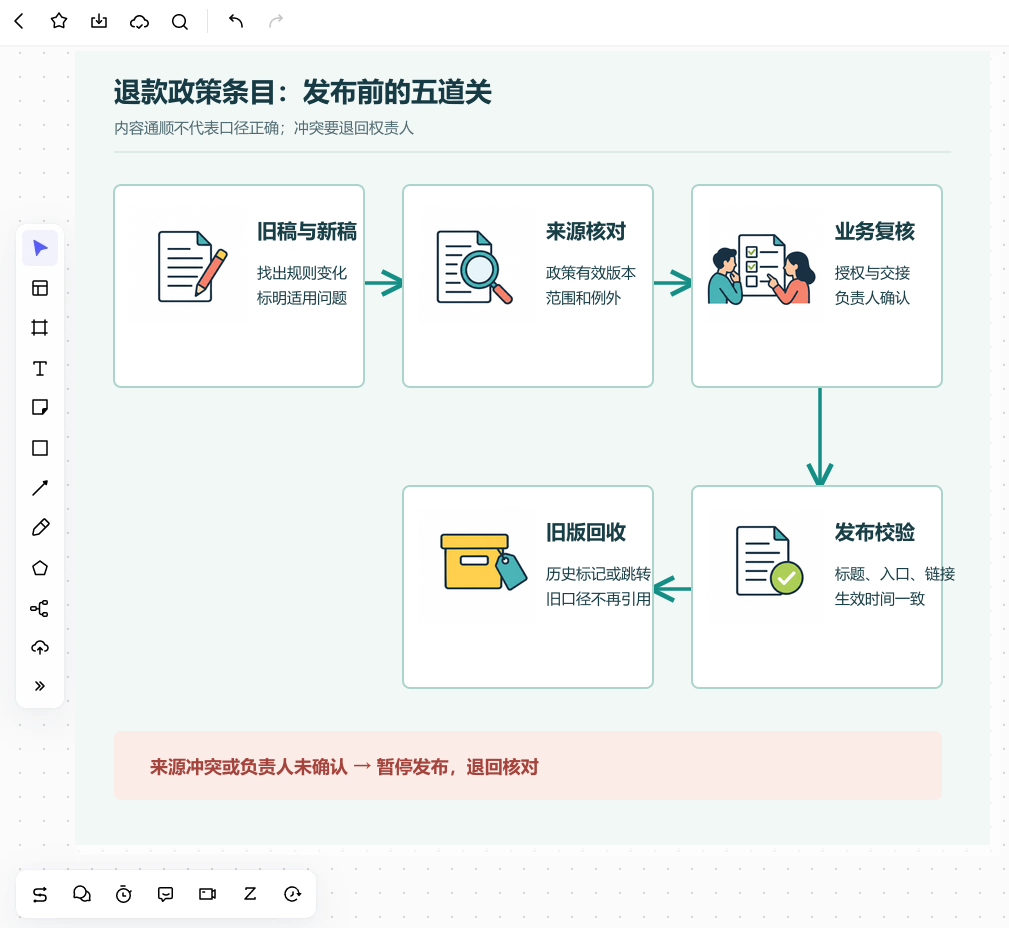This screenshot has height=928, width=1009.
Task: Open the cloud sync icon
Action: tap(139, 22)
